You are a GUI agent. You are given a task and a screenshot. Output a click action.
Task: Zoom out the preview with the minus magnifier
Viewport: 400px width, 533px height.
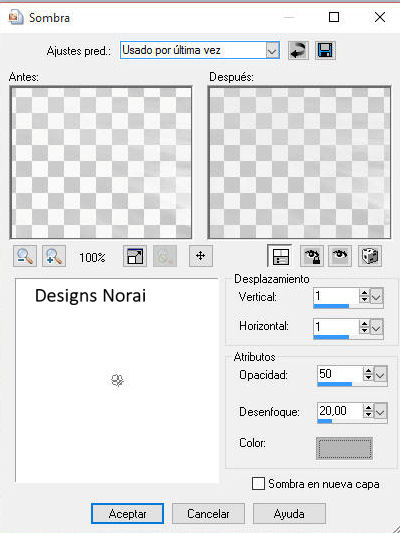(x=25, y=256)
